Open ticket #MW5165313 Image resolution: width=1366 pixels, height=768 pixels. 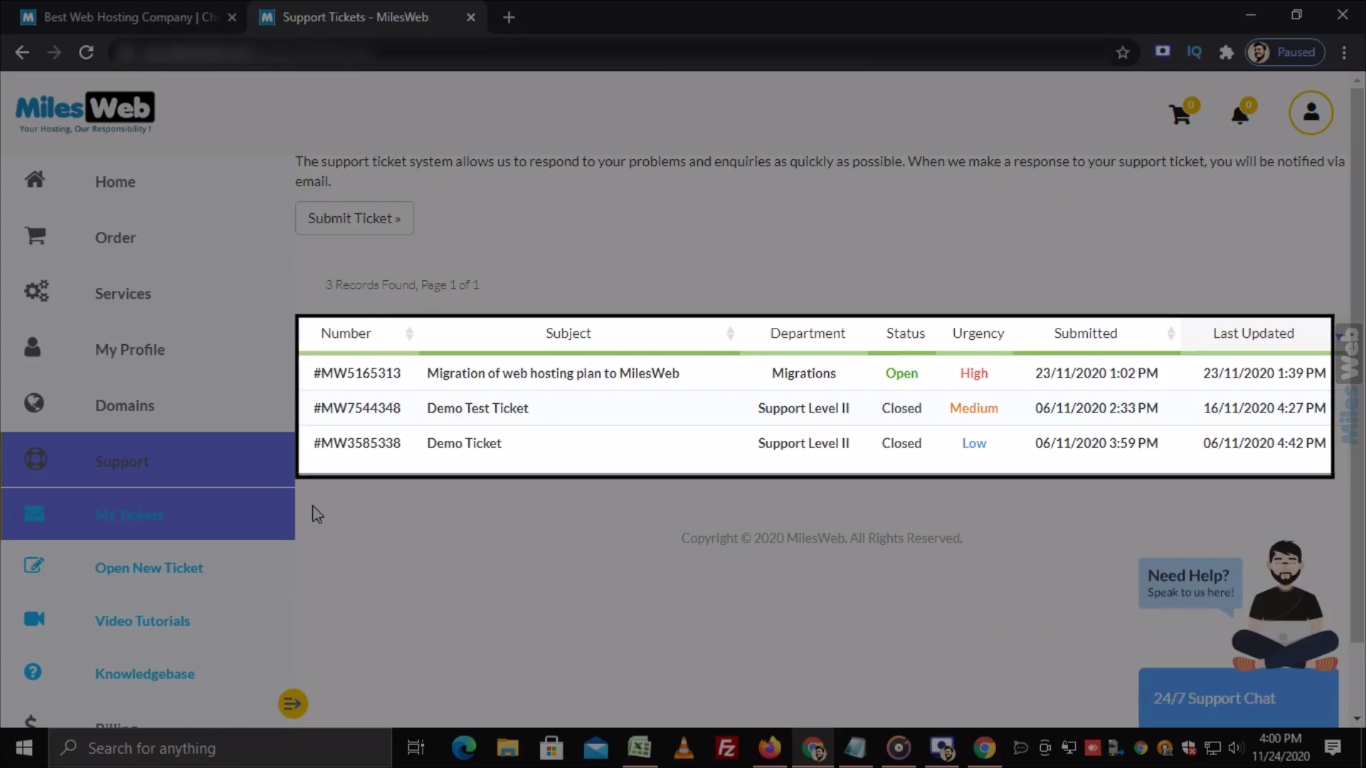[357, 373]
